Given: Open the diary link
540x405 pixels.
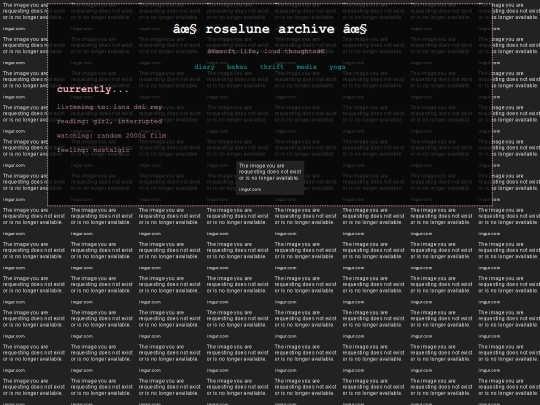Looking at the screenshot, I should pos(204,67).
